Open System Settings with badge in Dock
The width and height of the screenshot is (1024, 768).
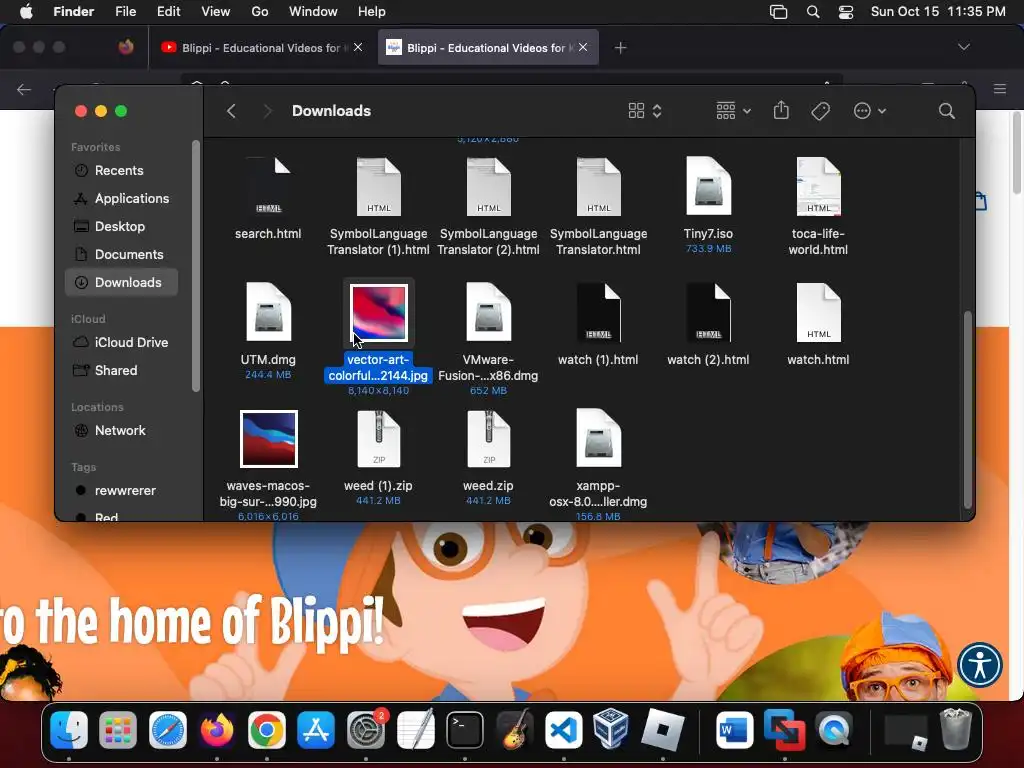pos(366,729)
